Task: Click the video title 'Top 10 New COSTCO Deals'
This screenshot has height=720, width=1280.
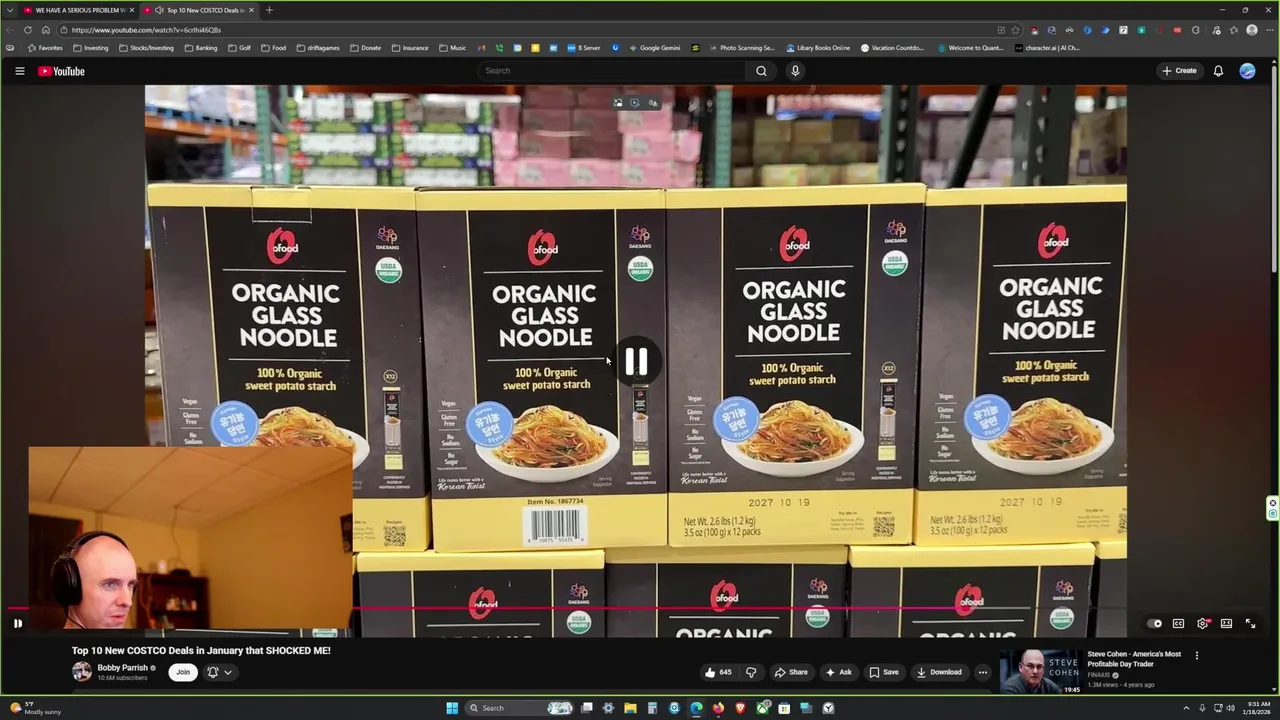Action: click(201, 650)
